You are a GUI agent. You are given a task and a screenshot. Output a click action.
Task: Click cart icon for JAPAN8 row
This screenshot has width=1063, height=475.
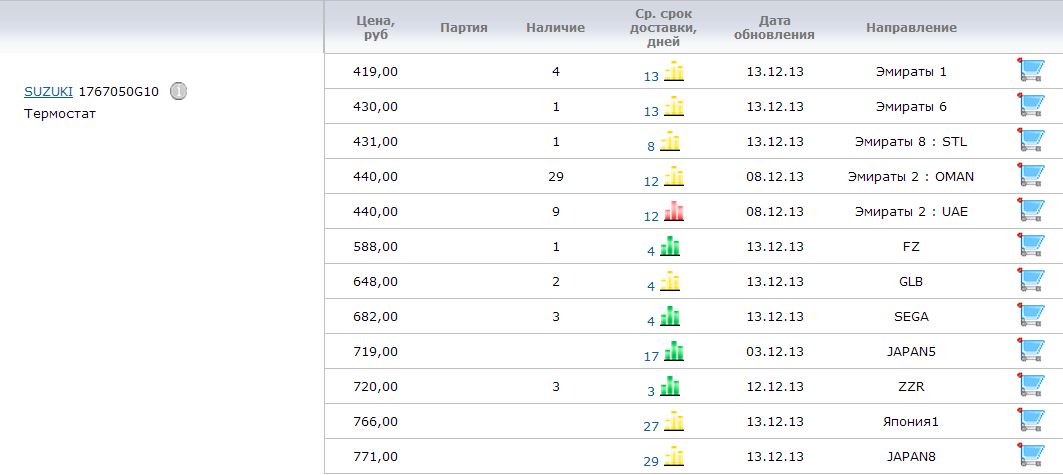[x=1030, y=456]
